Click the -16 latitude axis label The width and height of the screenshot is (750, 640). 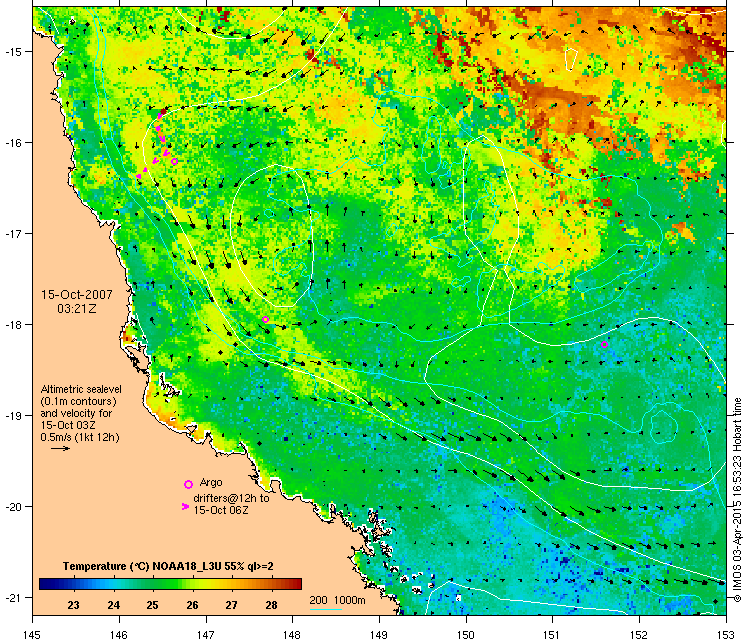[x=13, y=143]
